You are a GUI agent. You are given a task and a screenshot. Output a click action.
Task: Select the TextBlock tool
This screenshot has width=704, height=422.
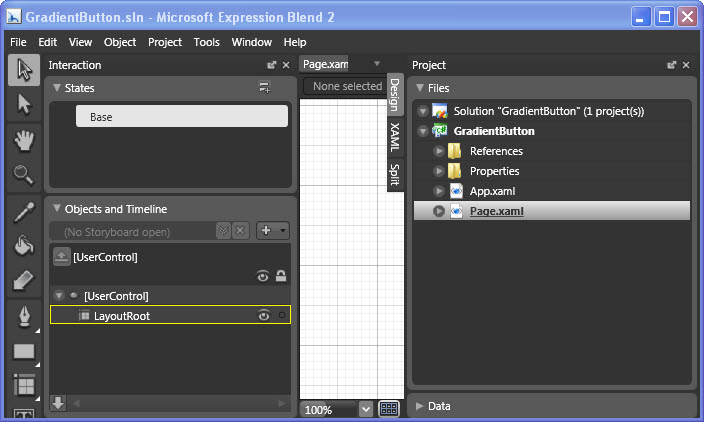(x=24, y=413)
